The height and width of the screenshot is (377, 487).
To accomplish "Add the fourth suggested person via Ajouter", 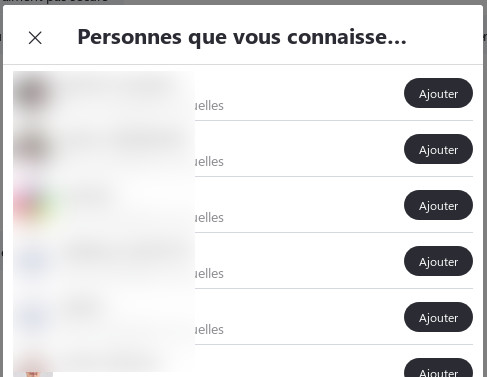I will click(x=438, y=261).
